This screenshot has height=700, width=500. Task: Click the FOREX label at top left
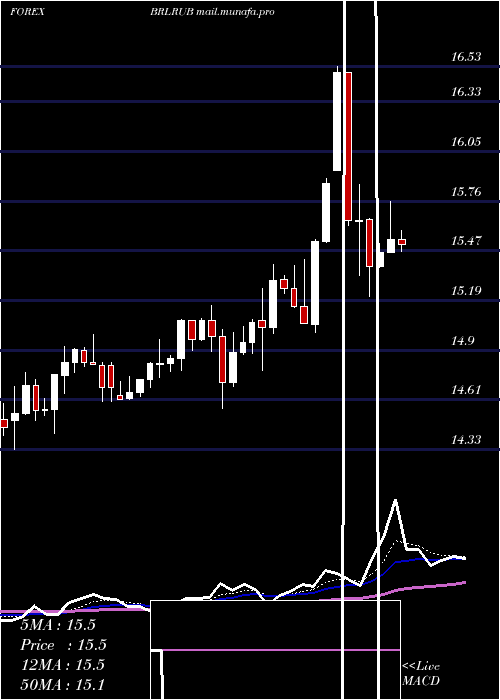coord(27,12)
